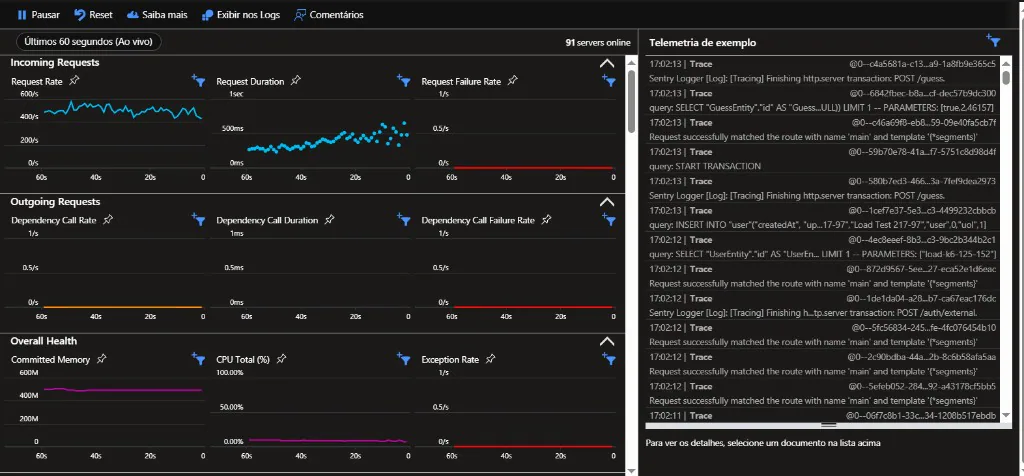The width and height of the screenshot is (1024, 476).
Task: Select trace with ID ending 2b-8c6b58afa5aa
Action: pos(822,364)
